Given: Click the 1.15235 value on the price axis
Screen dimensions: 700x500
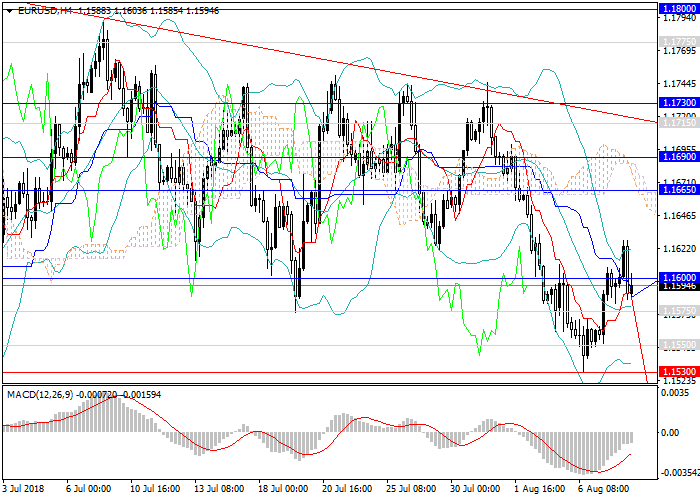Looking at the screenshot, I should pos(680,380).
